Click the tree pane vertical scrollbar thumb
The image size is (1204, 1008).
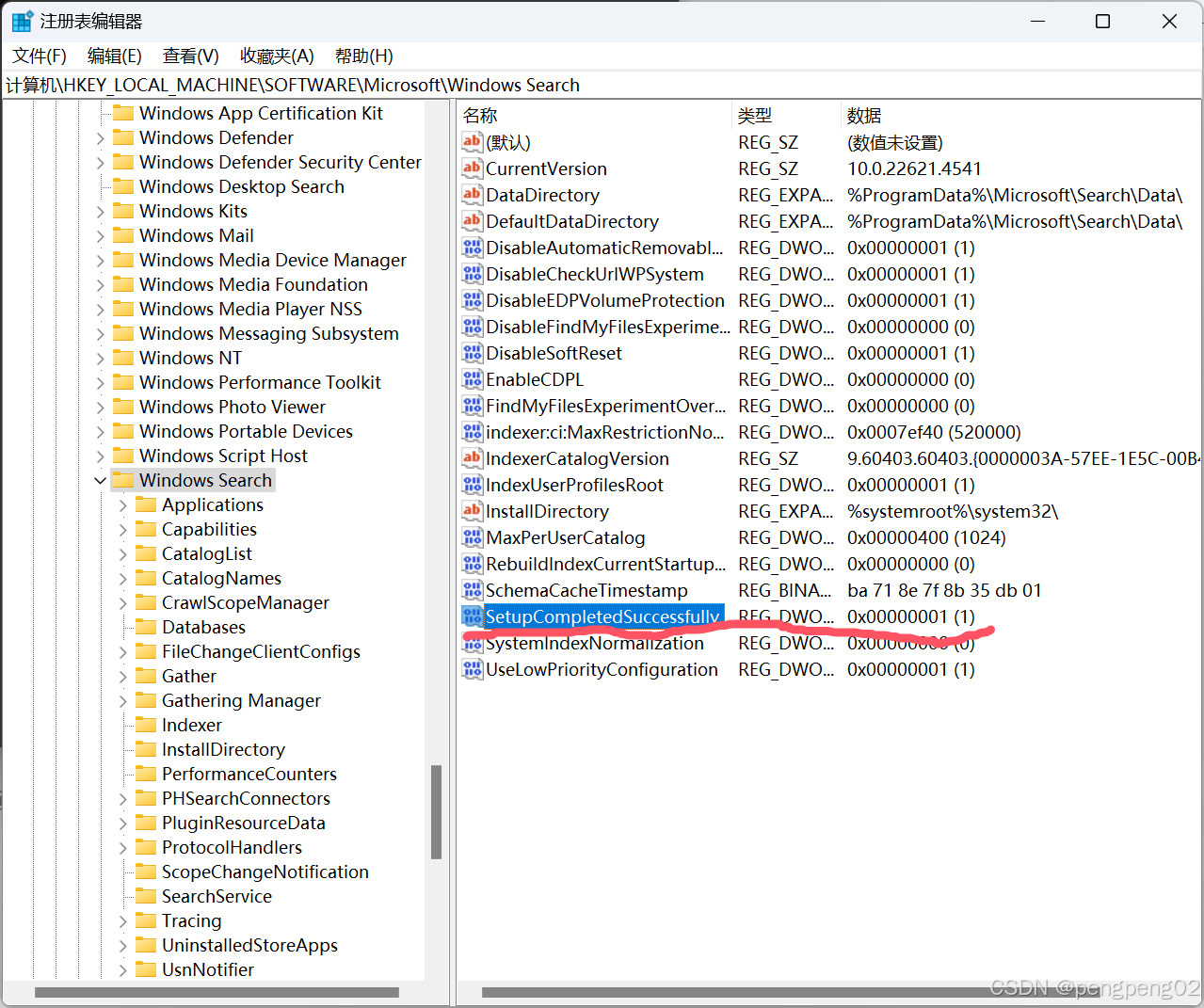click(x=436, y=812)
